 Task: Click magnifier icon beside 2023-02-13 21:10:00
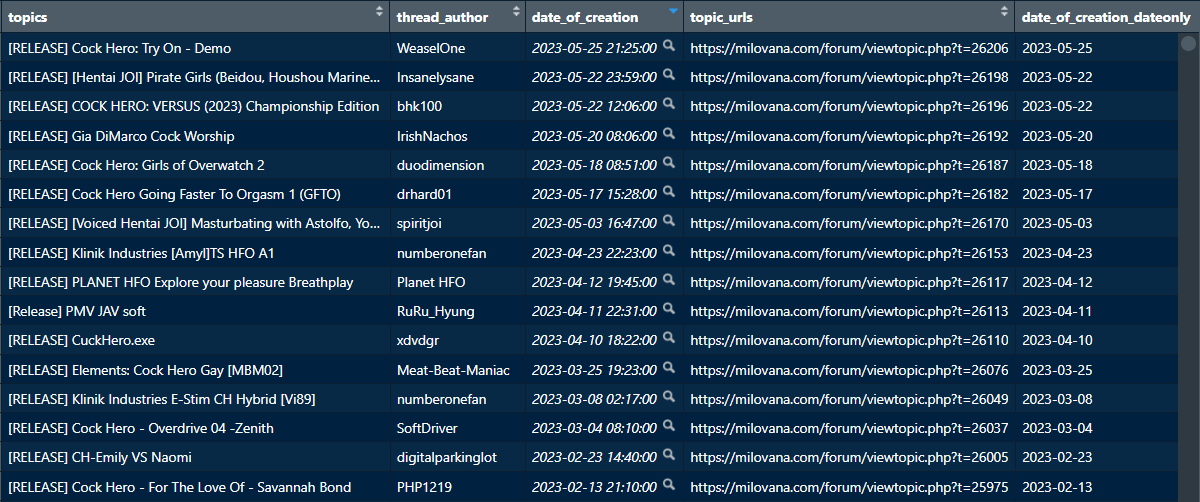[668, 486]
